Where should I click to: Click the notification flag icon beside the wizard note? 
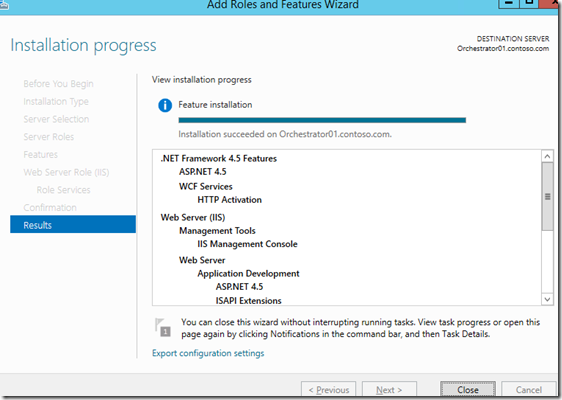162,328
